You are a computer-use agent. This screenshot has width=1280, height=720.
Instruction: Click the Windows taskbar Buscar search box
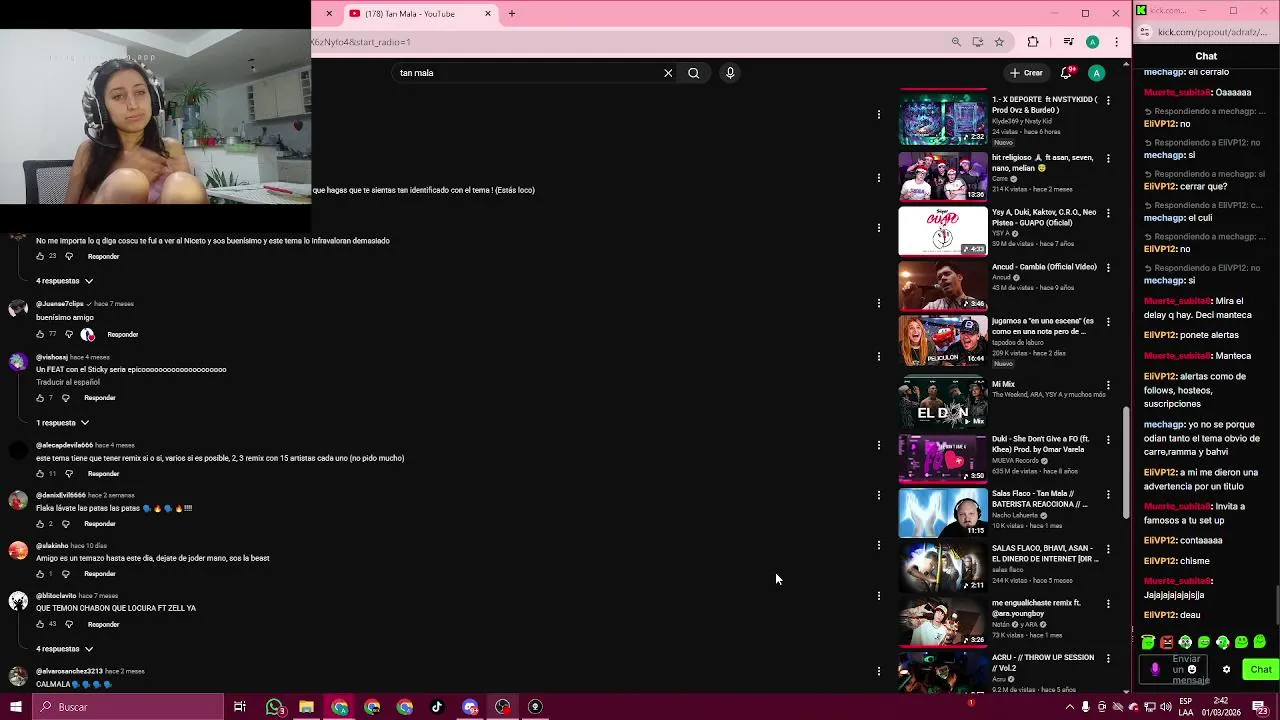127,707
